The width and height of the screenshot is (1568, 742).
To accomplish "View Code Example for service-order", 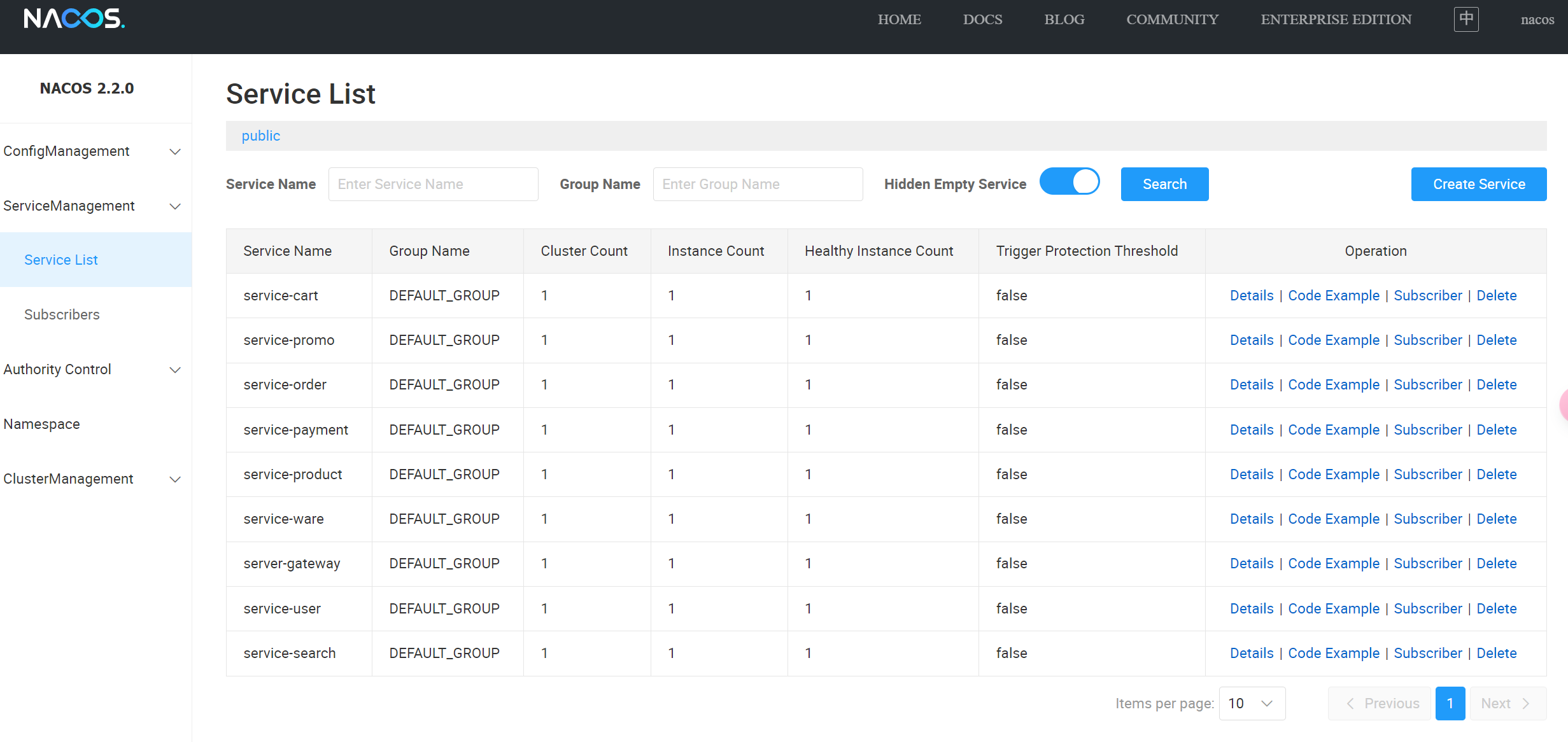I will pos(1333,385).
